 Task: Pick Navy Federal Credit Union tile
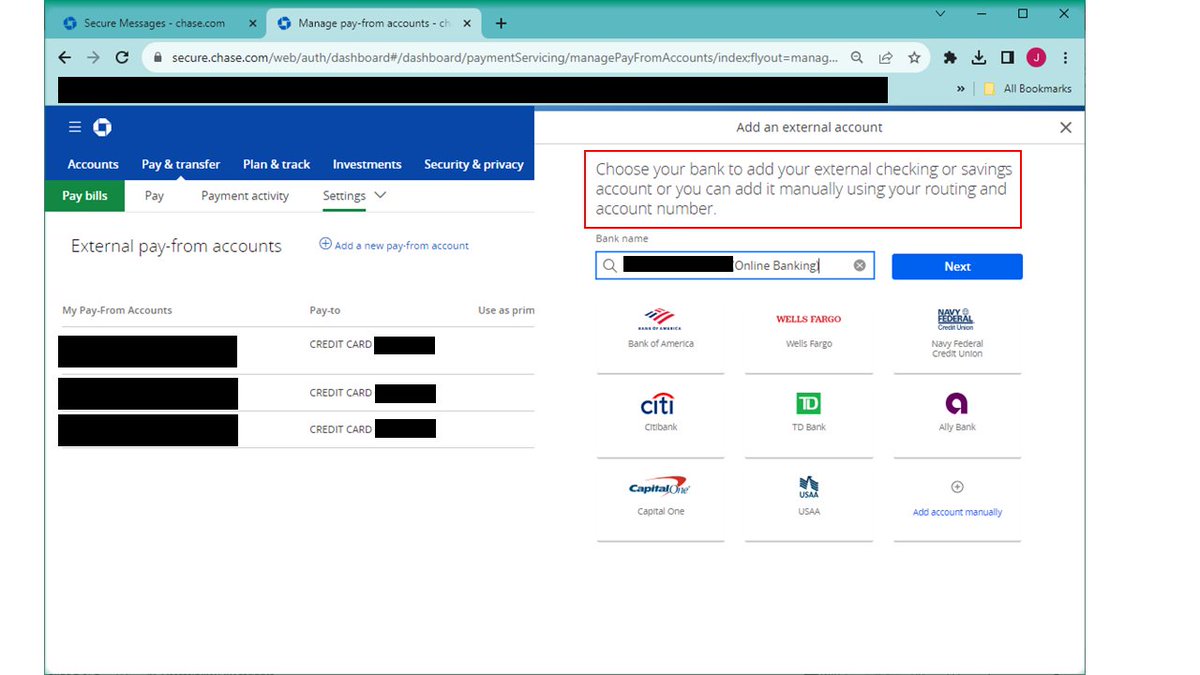point(957,333)
